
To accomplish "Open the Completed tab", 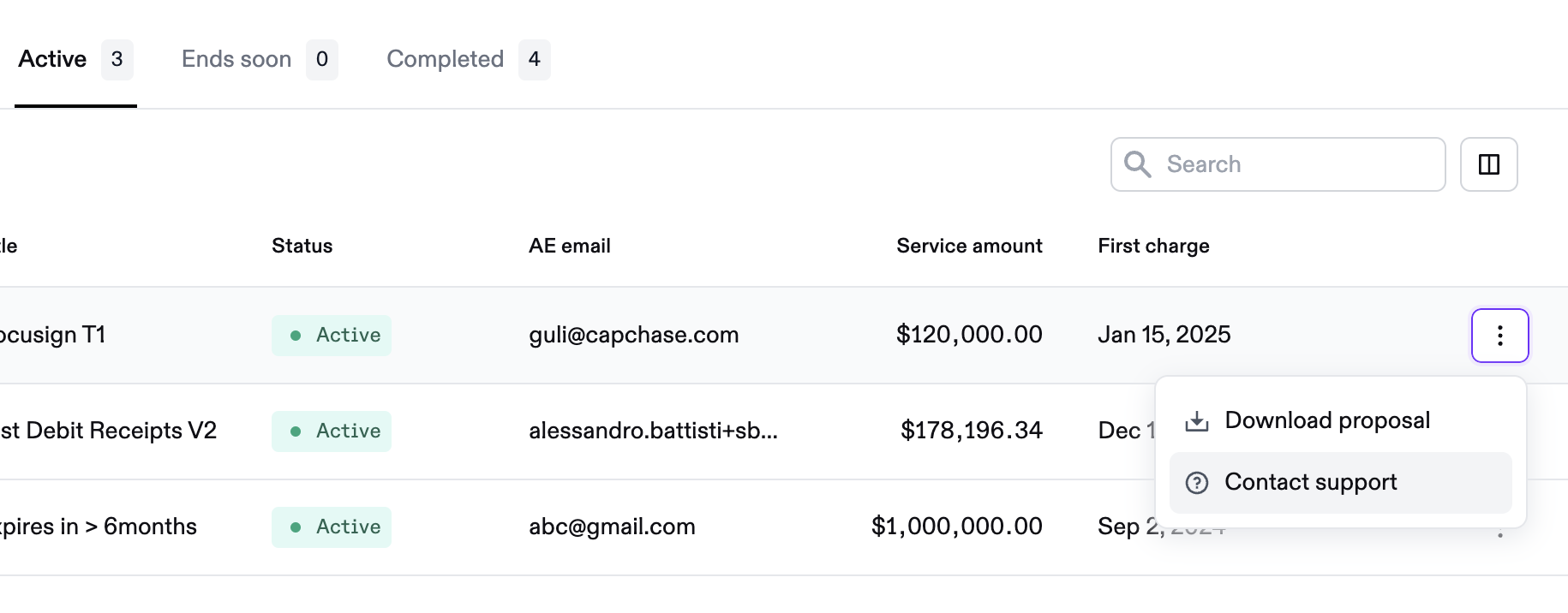I will coord(468,59).
